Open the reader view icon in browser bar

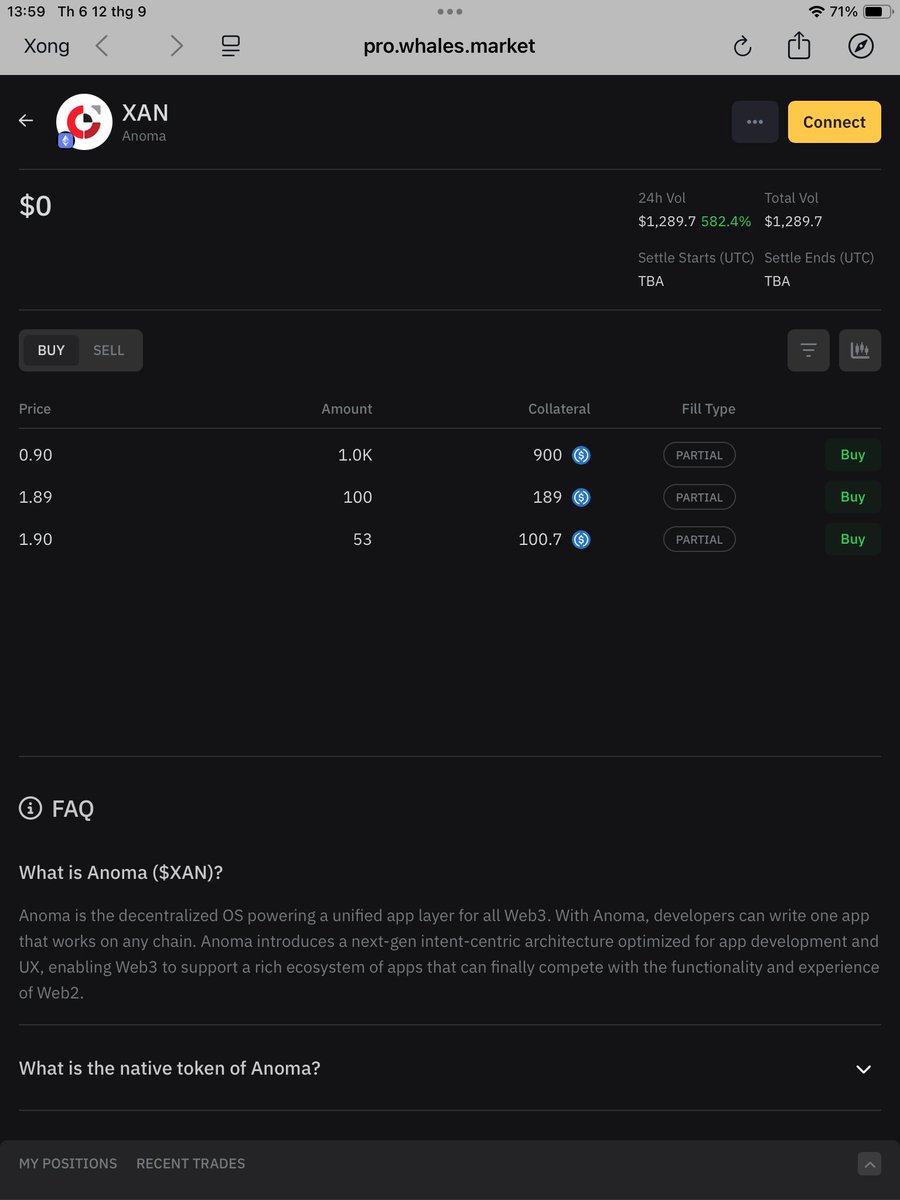(x=231, y=46)
